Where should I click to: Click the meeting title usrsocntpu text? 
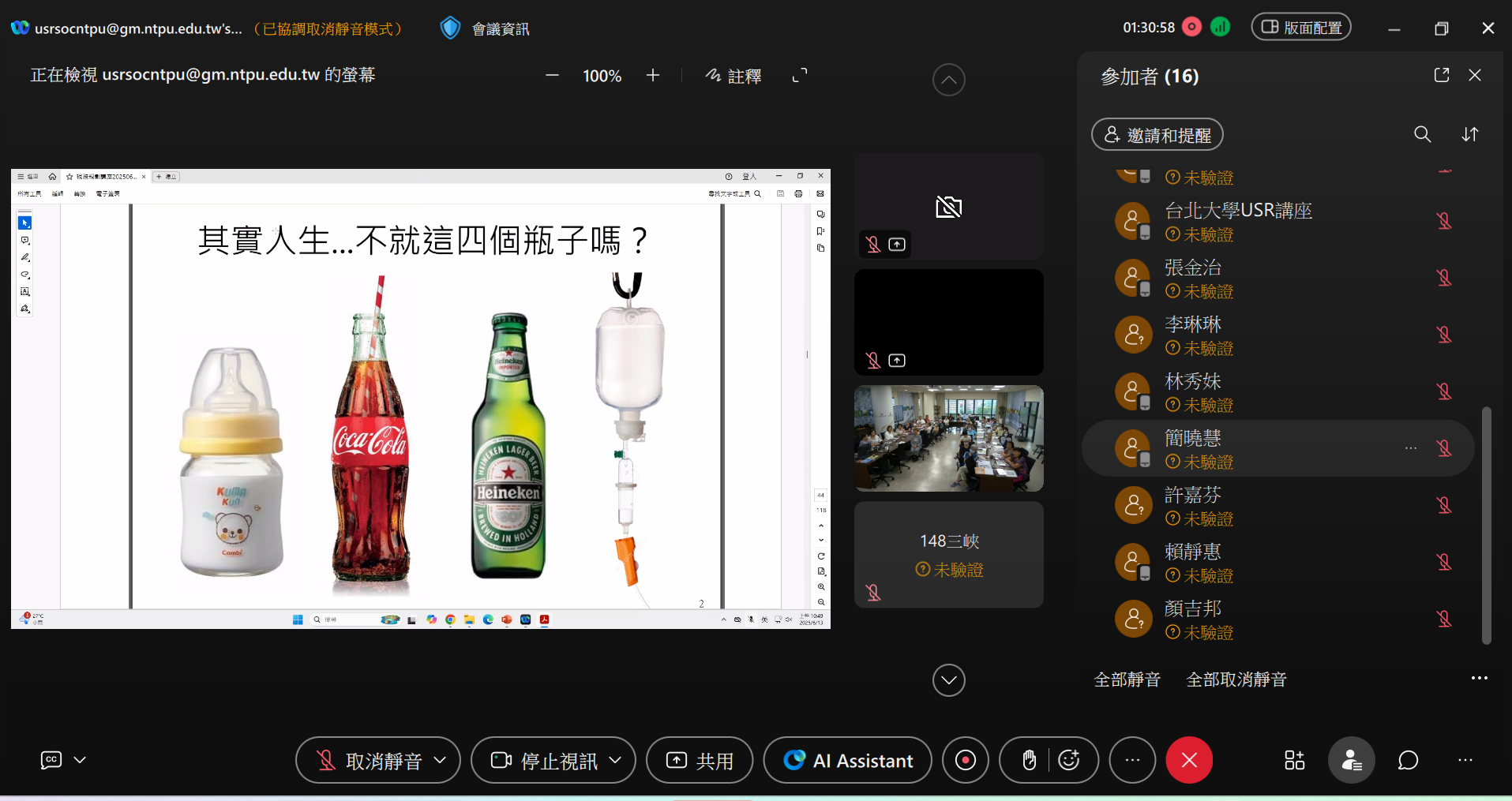pyautogui.click(x=138, y=28)
